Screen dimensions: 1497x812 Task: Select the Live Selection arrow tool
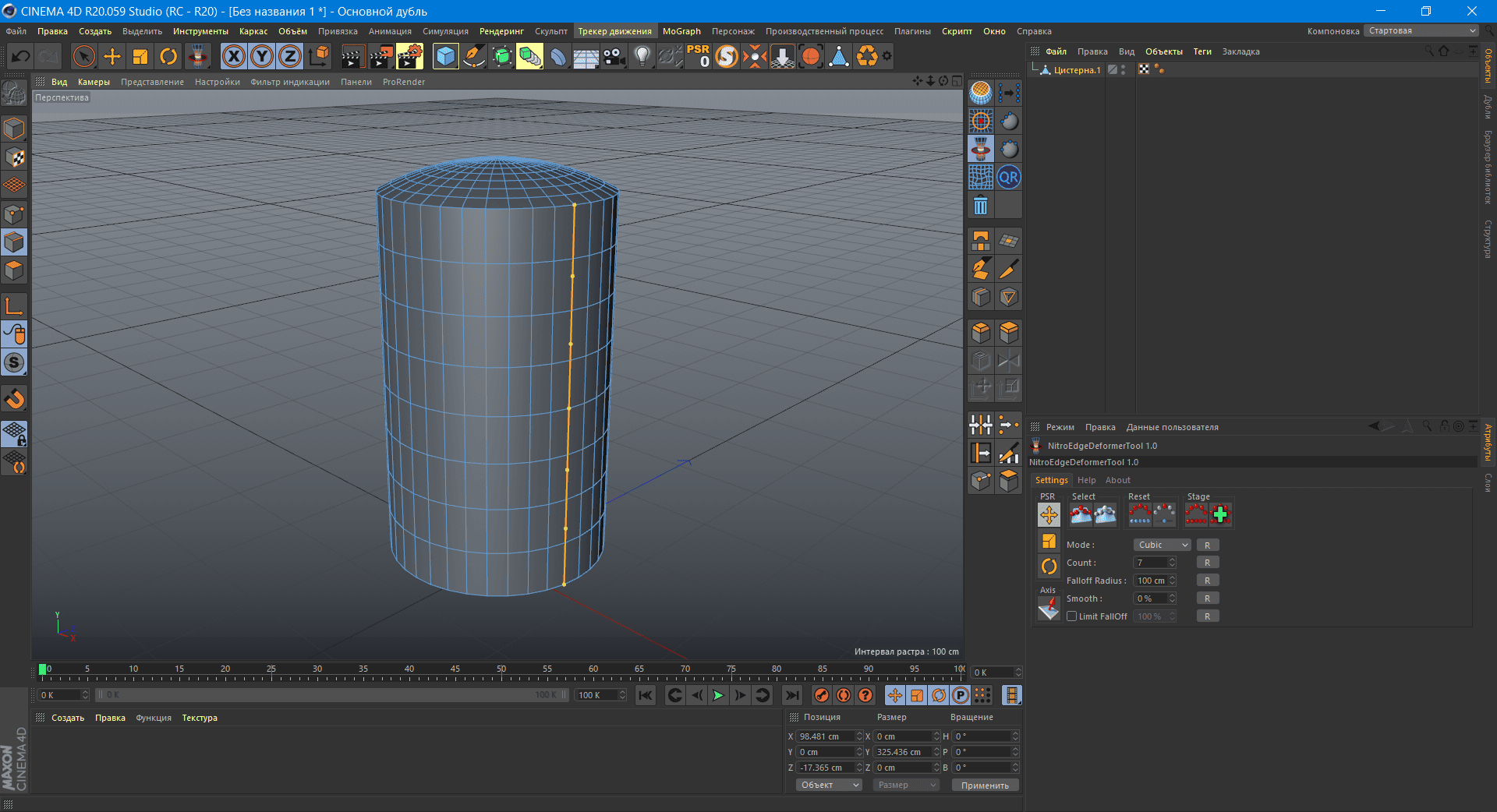click(x=83, y=56)
